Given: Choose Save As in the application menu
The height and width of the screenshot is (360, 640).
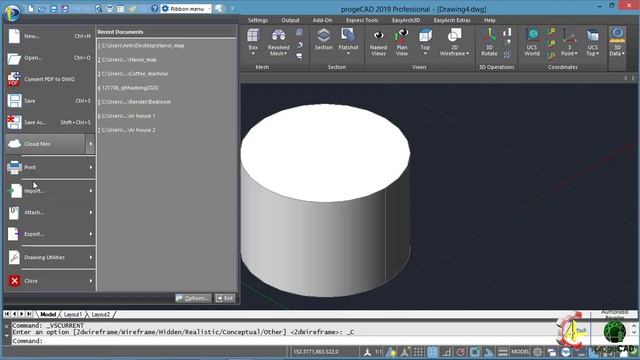Looking at the screenshot, I should 50,122.
